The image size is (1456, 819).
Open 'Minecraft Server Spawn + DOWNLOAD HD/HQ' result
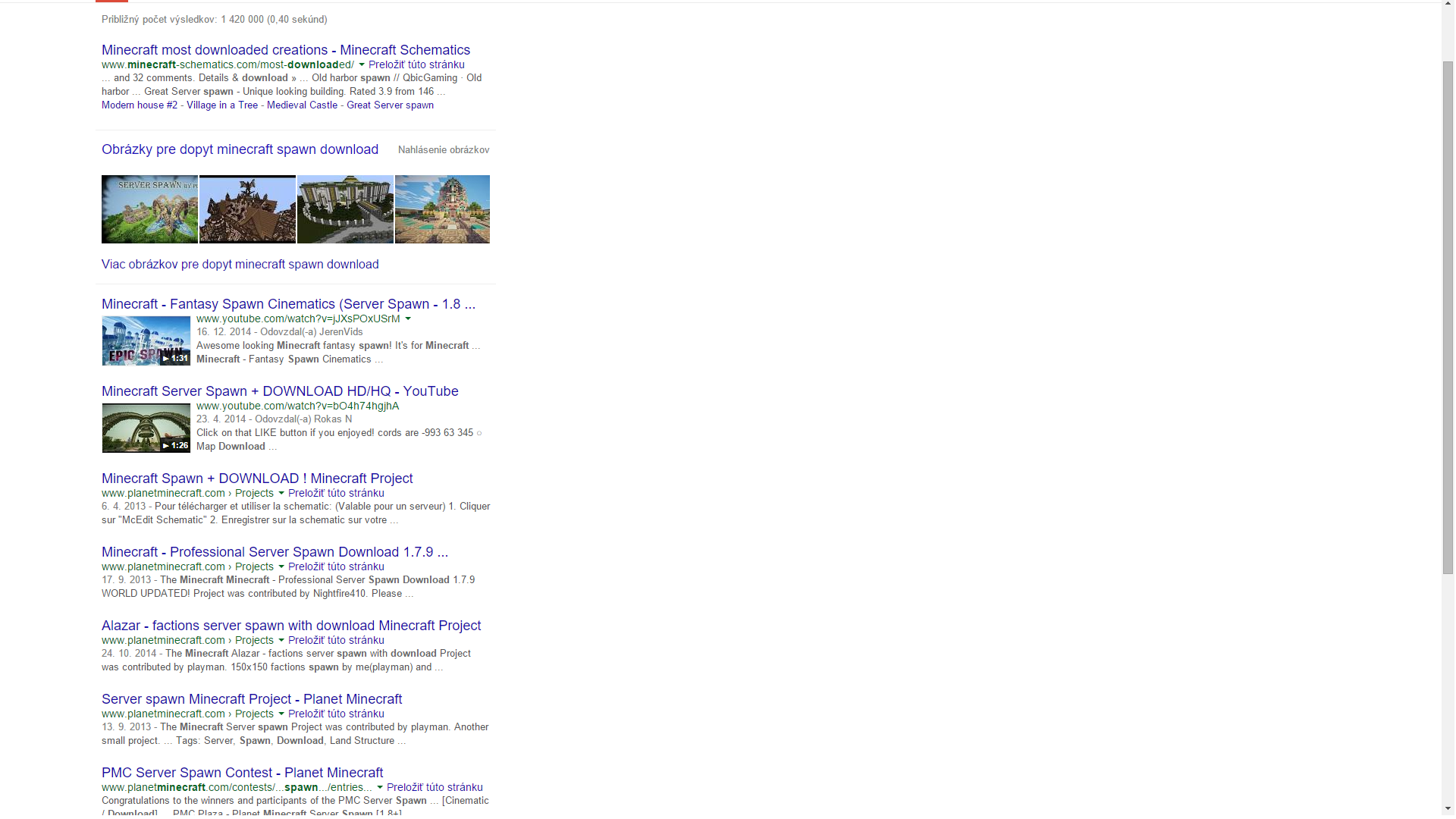280,391
